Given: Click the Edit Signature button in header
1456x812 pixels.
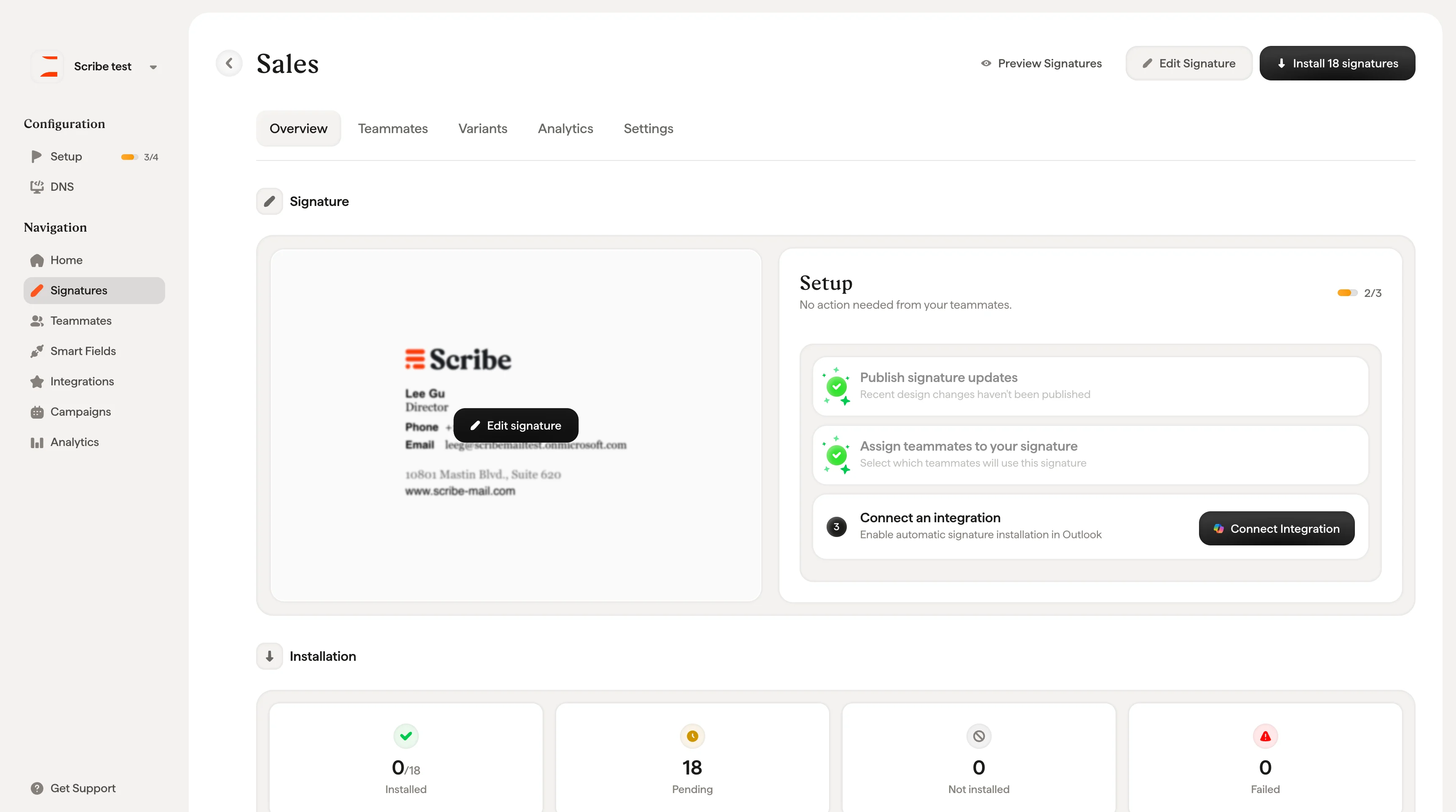Looking at the screenshot, I should point(1188,63).
